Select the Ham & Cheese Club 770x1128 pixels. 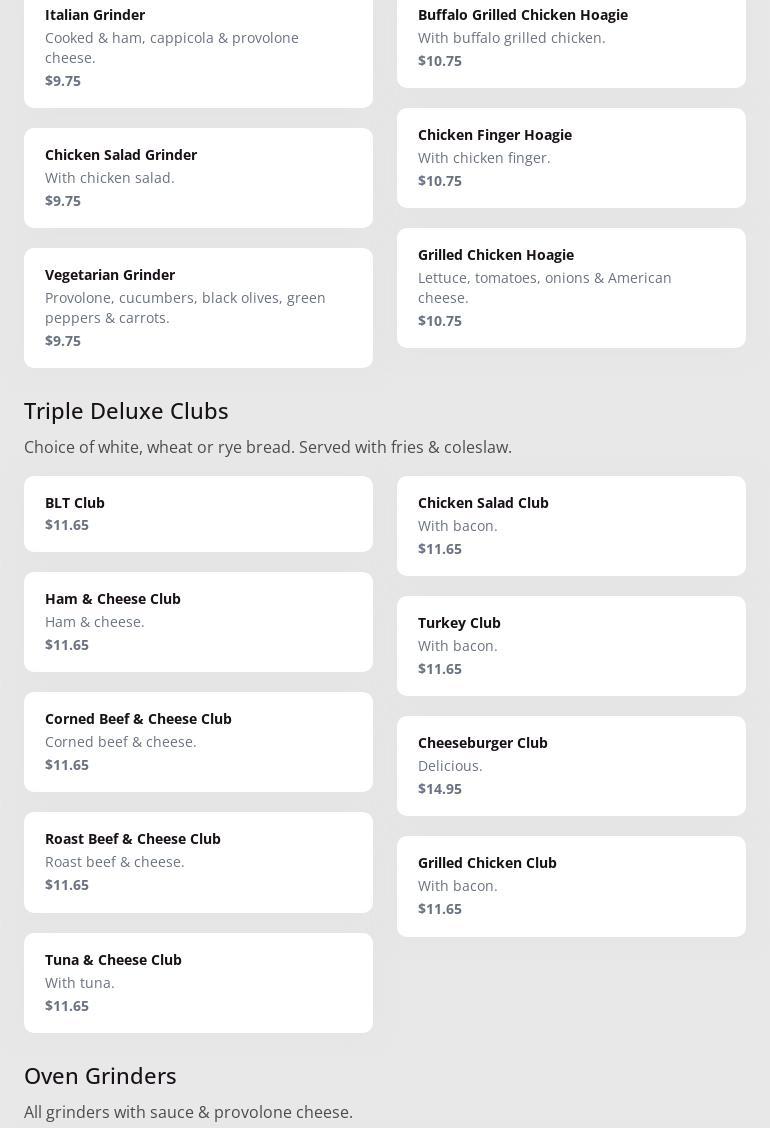(x=198, y=621)
